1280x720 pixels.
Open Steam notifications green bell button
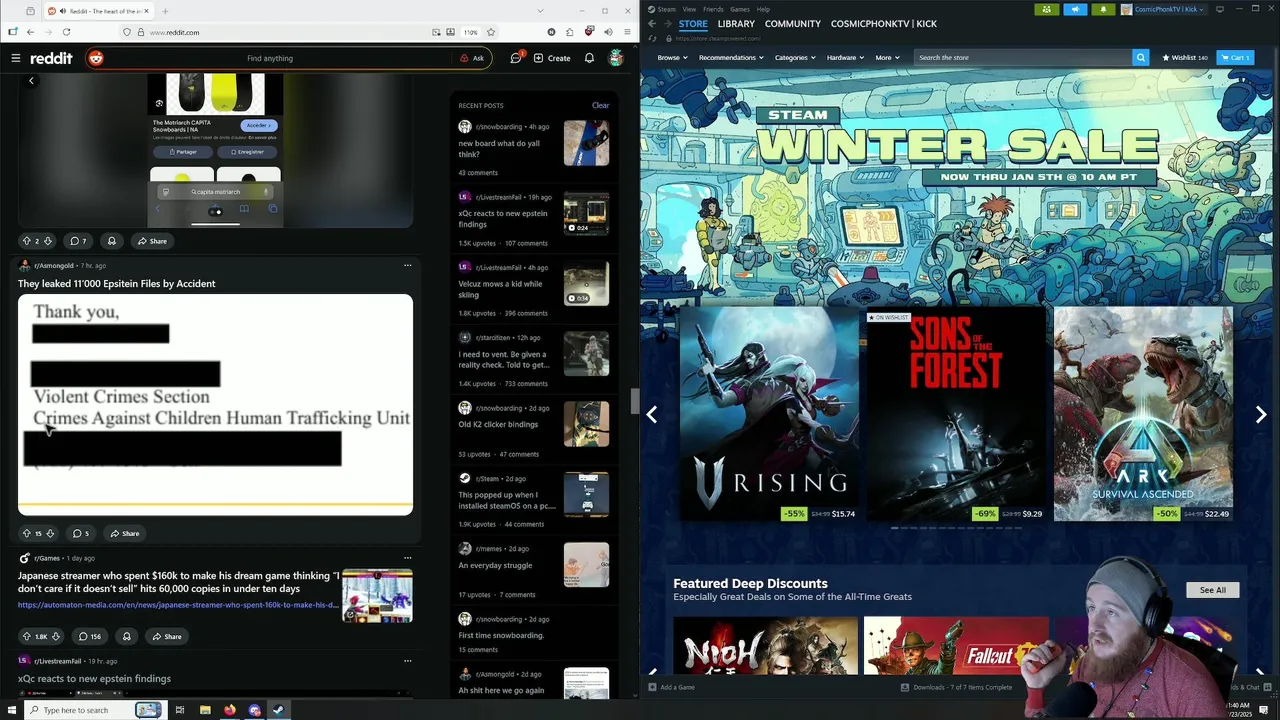click(x=1103, y=9)
